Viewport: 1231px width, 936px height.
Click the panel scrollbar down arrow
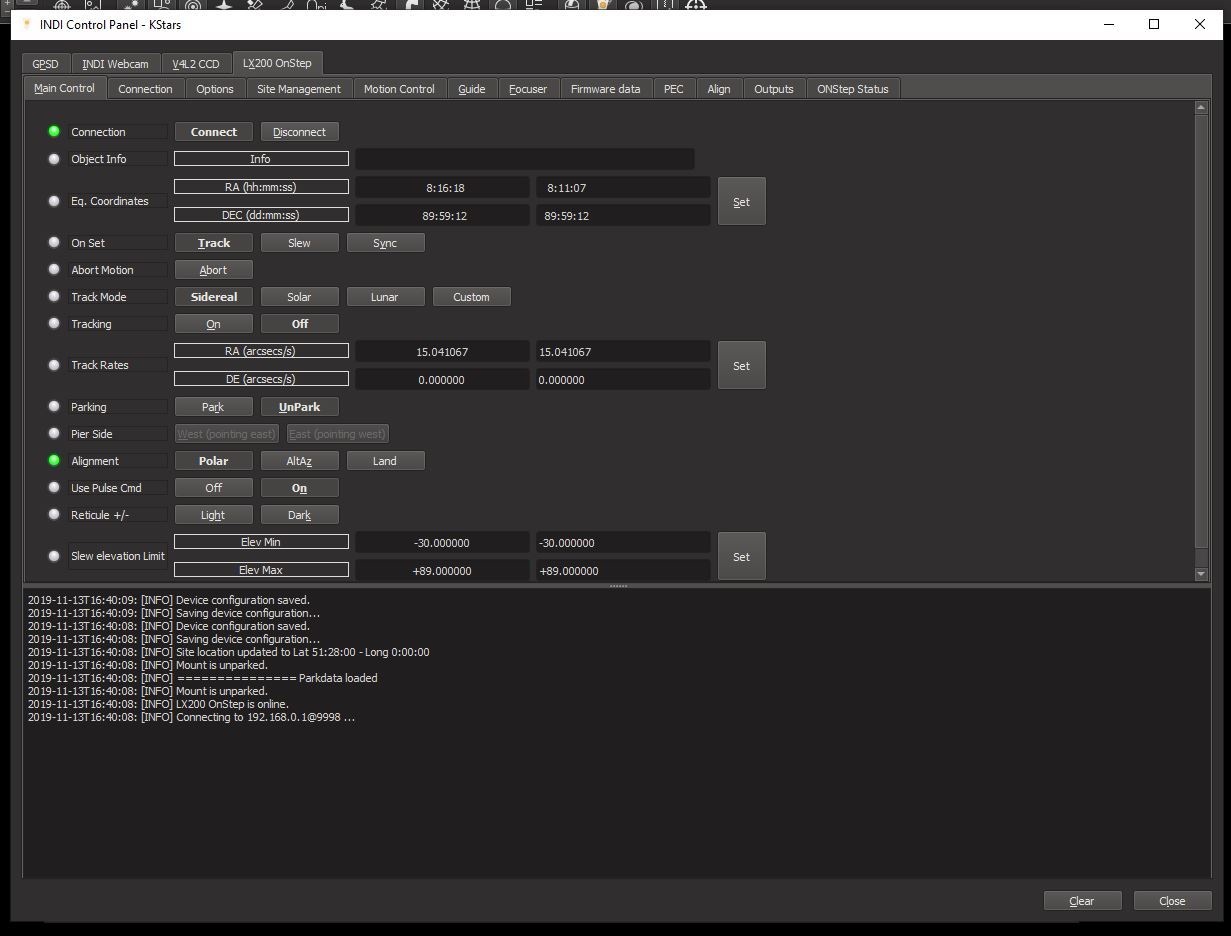coord(1201,574)
